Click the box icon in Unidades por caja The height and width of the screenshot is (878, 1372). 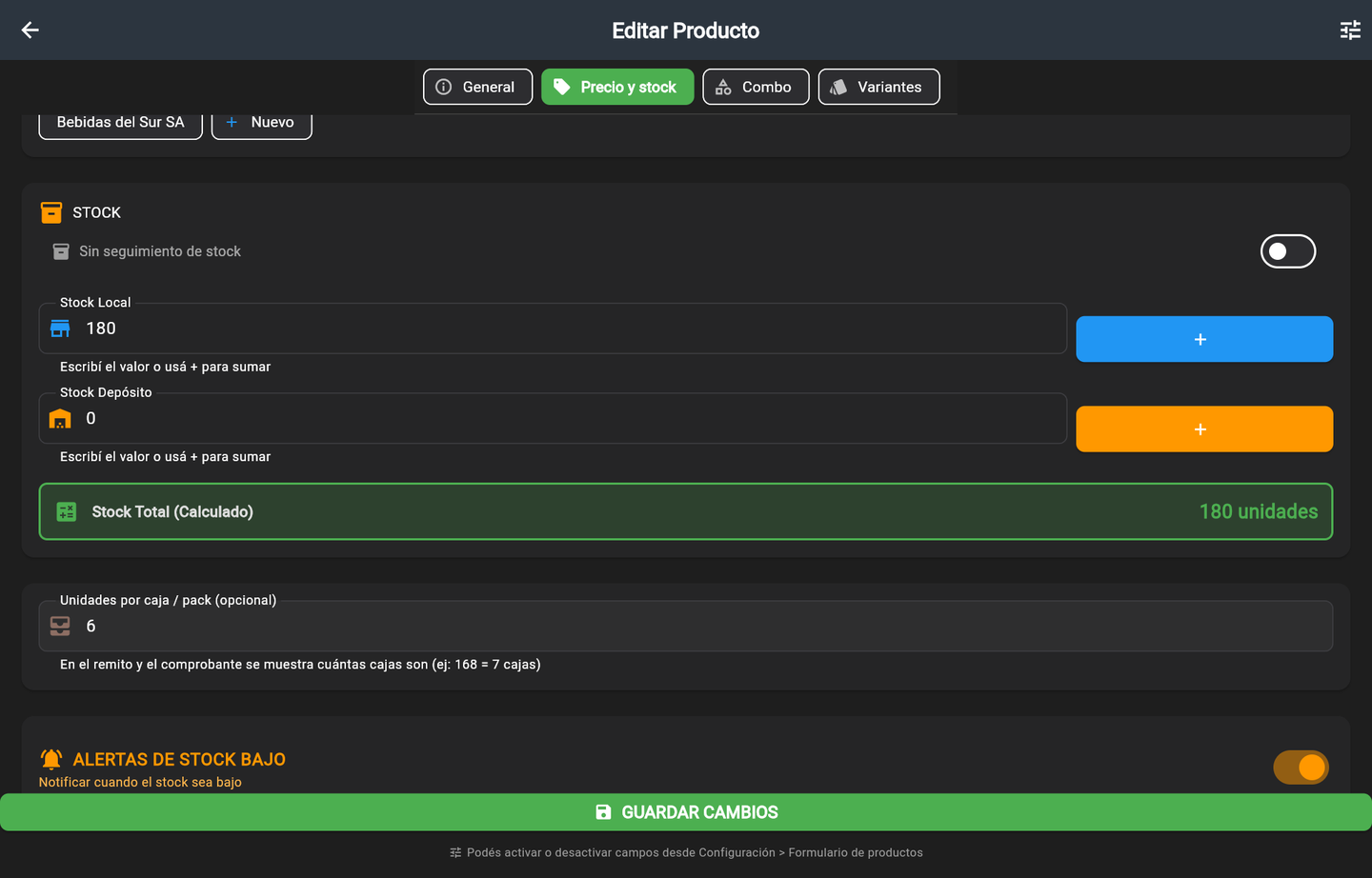(x=60, y=626)
